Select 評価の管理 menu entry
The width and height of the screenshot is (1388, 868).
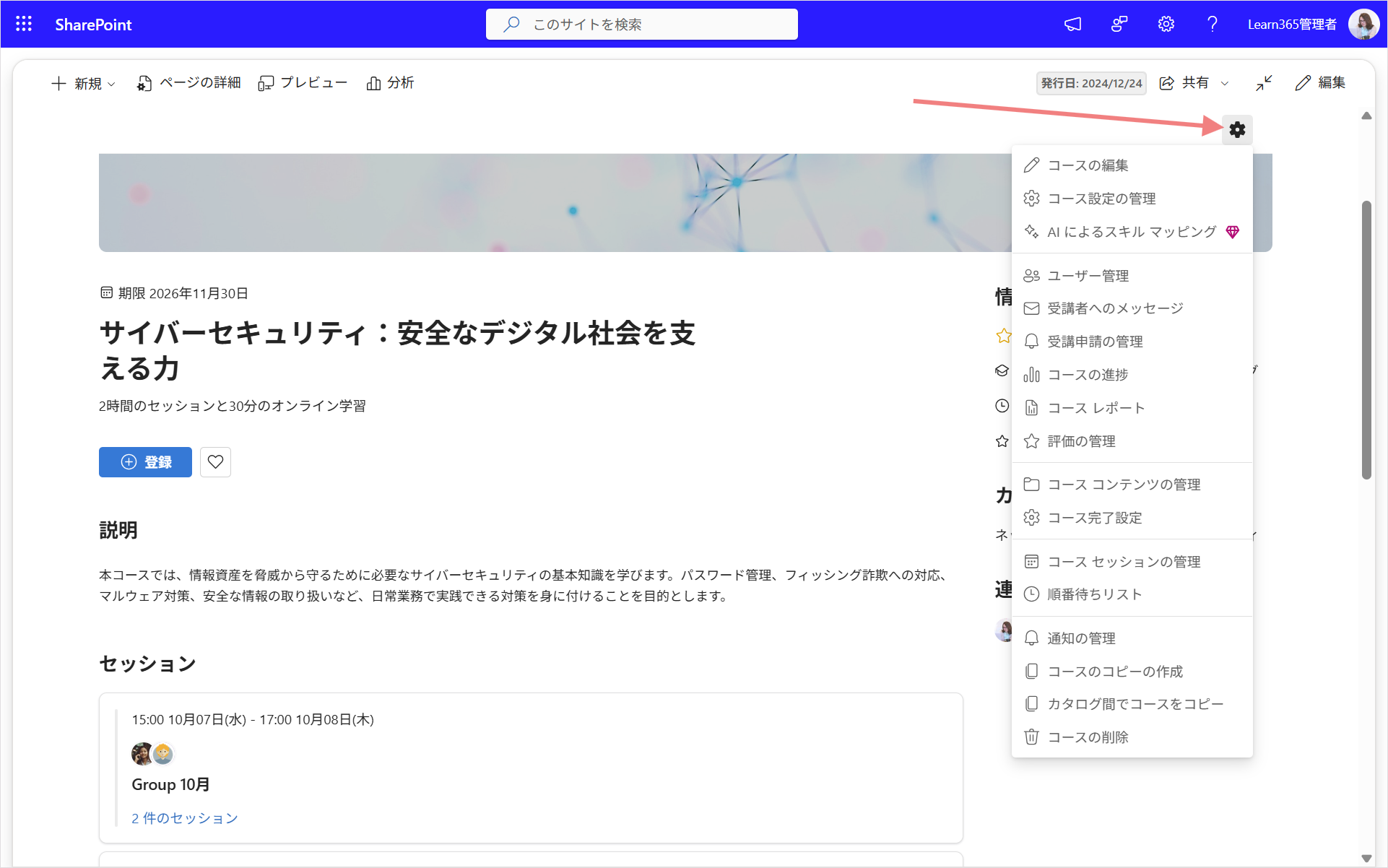pos(1132,441)
